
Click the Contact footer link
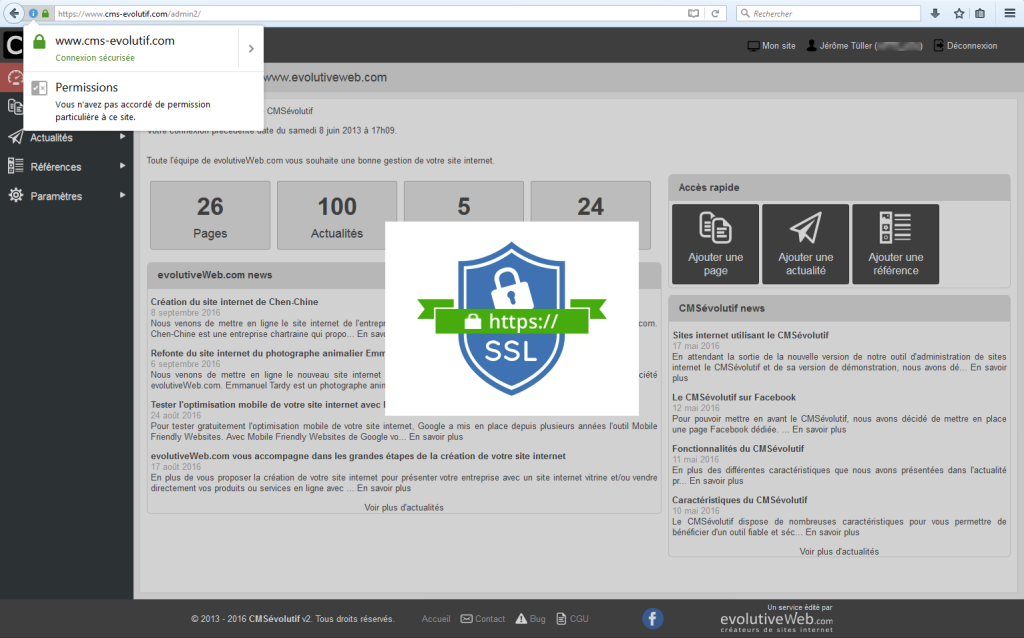coord(483,619)
